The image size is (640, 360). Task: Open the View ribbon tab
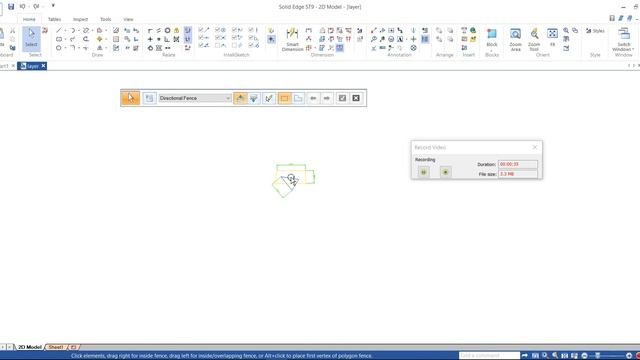(x=128, y=19)
